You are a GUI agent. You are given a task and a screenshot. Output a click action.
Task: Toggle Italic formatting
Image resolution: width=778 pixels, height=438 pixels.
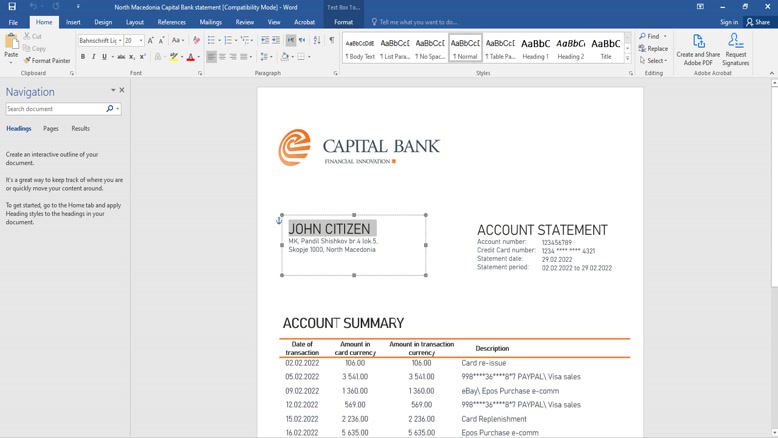94,57
